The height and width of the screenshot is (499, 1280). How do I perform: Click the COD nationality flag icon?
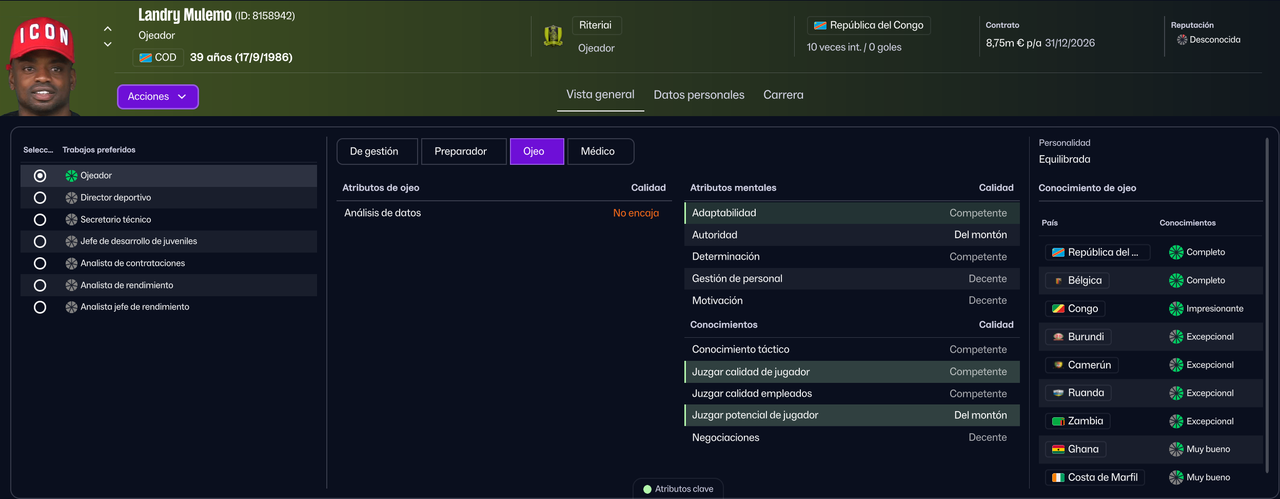point(145,58)
